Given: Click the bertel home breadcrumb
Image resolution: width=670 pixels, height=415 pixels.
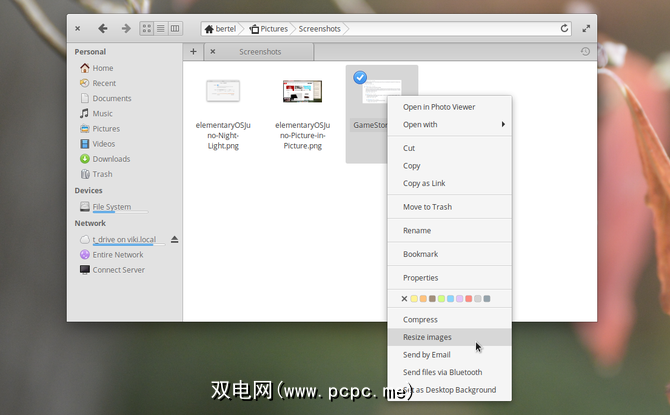Looking at the screenshot, I should pyautogui.click(x=220, y=29).
